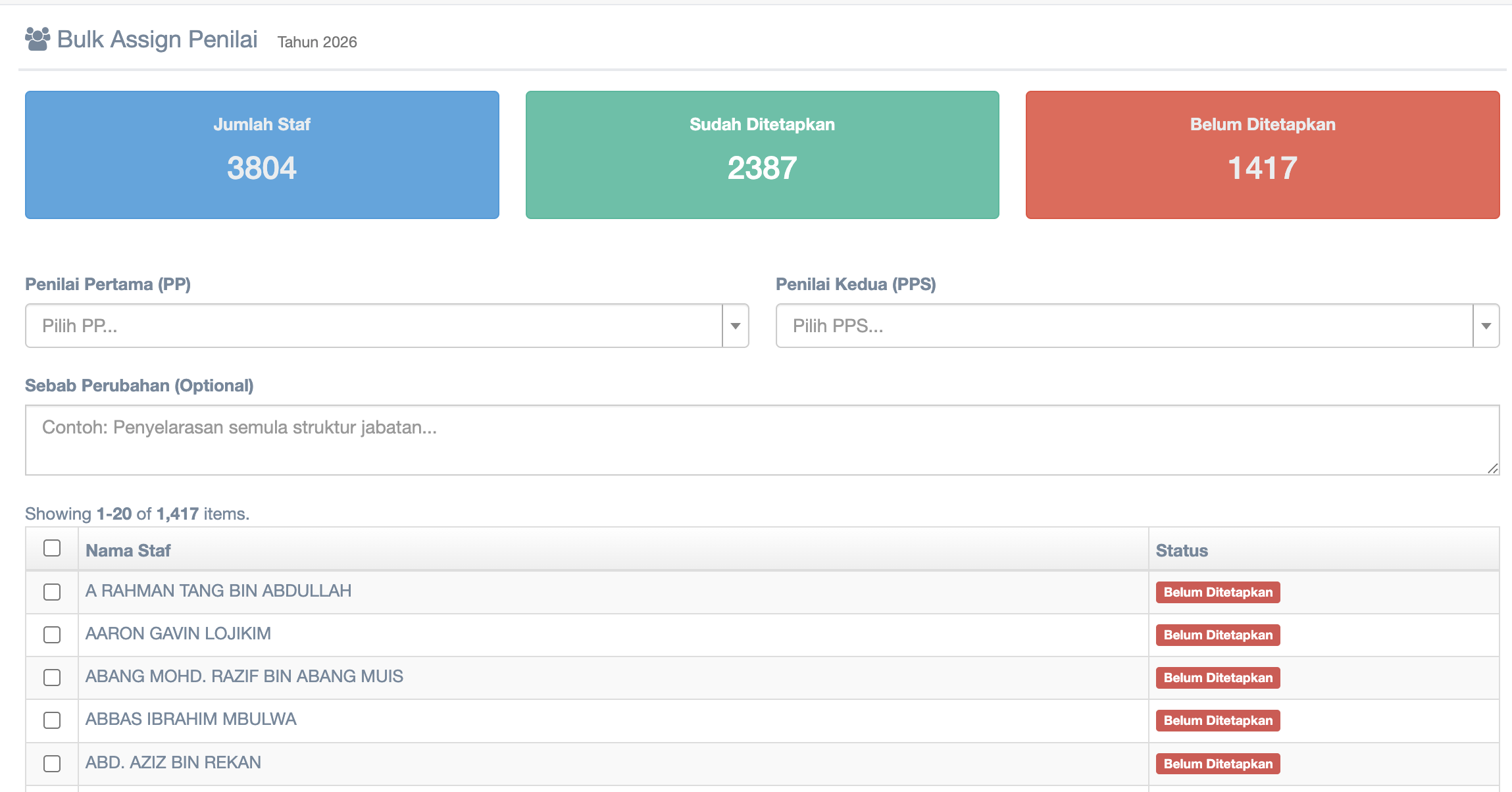The width and height of the screenshot is (1512, 792).
Task: Click the users group icon beside title
Action: point(38,39)
